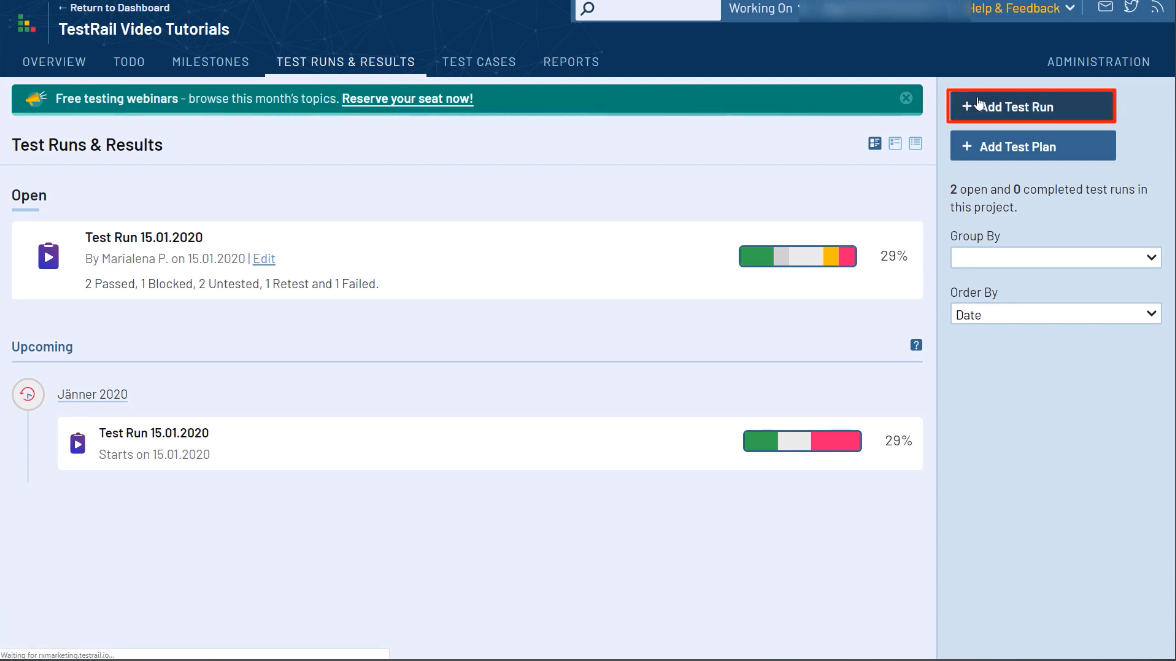
Task: Click the search magnifier icon
Action: 588,9
